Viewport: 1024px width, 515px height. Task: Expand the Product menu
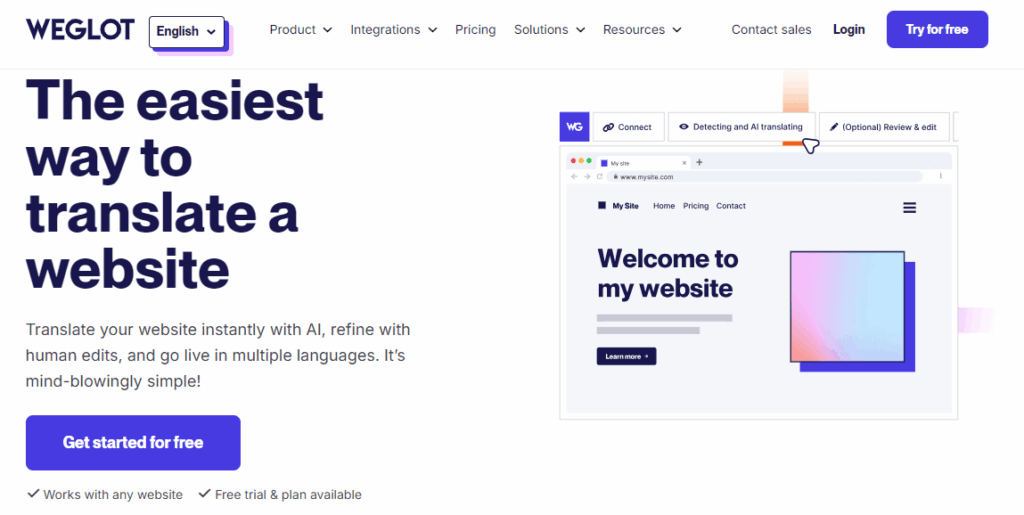coord(301,29)
